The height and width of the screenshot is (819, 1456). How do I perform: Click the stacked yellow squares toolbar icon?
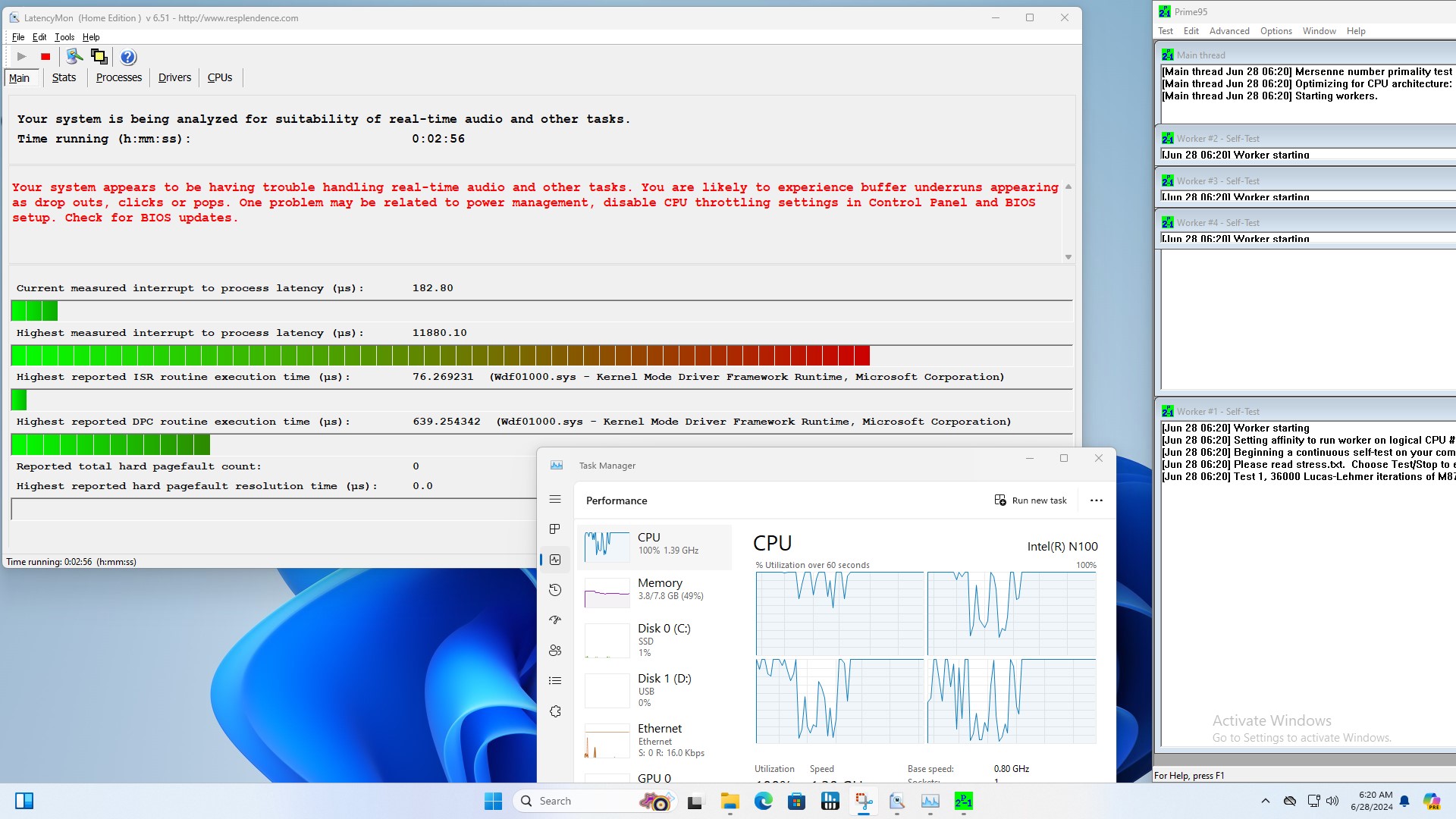point(99,57)
